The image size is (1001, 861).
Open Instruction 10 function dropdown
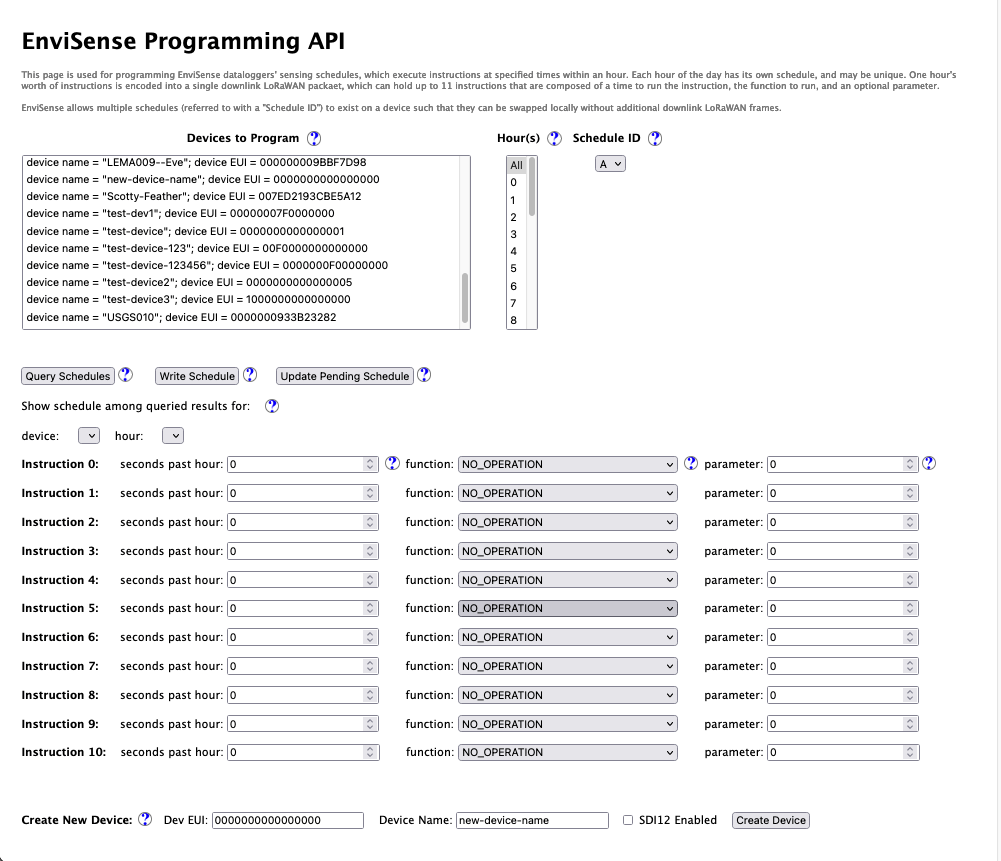click(568, 752)
